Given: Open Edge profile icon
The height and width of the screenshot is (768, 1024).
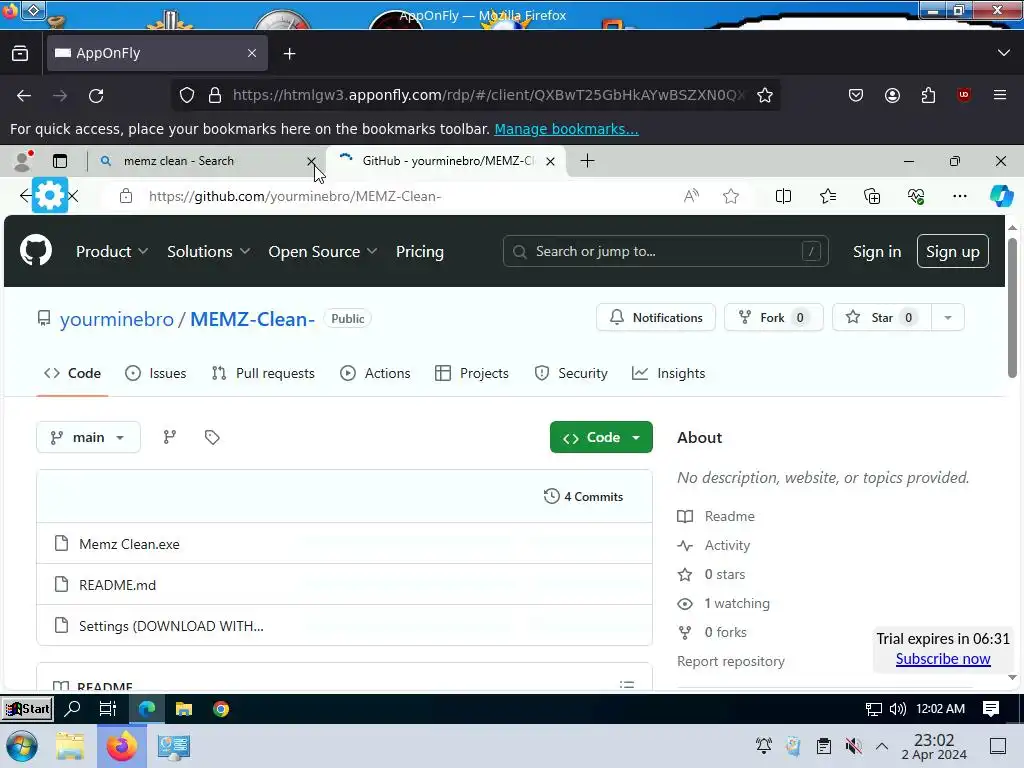Looking at the screenshot, I should point(24,161).
